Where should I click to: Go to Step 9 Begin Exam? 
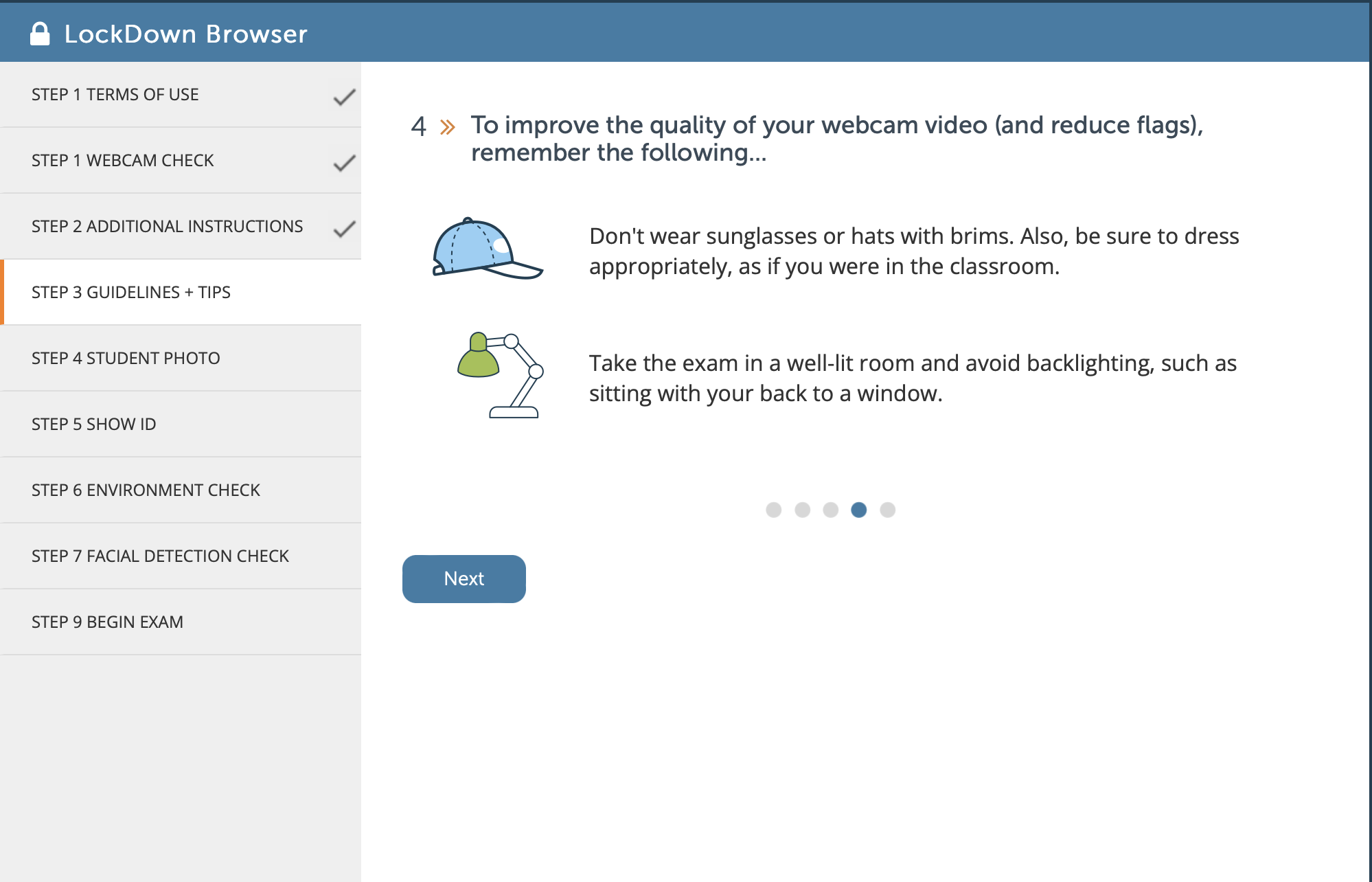tap(181, 622)
